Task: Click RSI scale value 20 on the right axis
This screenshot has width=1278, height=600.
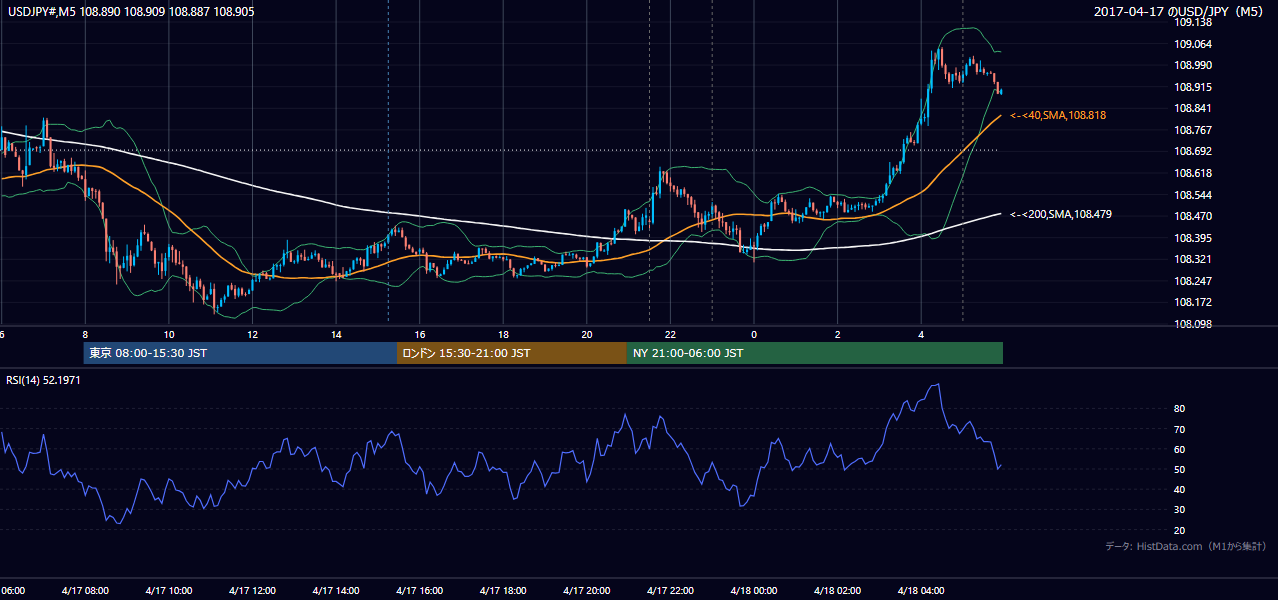Action: 1180,530
